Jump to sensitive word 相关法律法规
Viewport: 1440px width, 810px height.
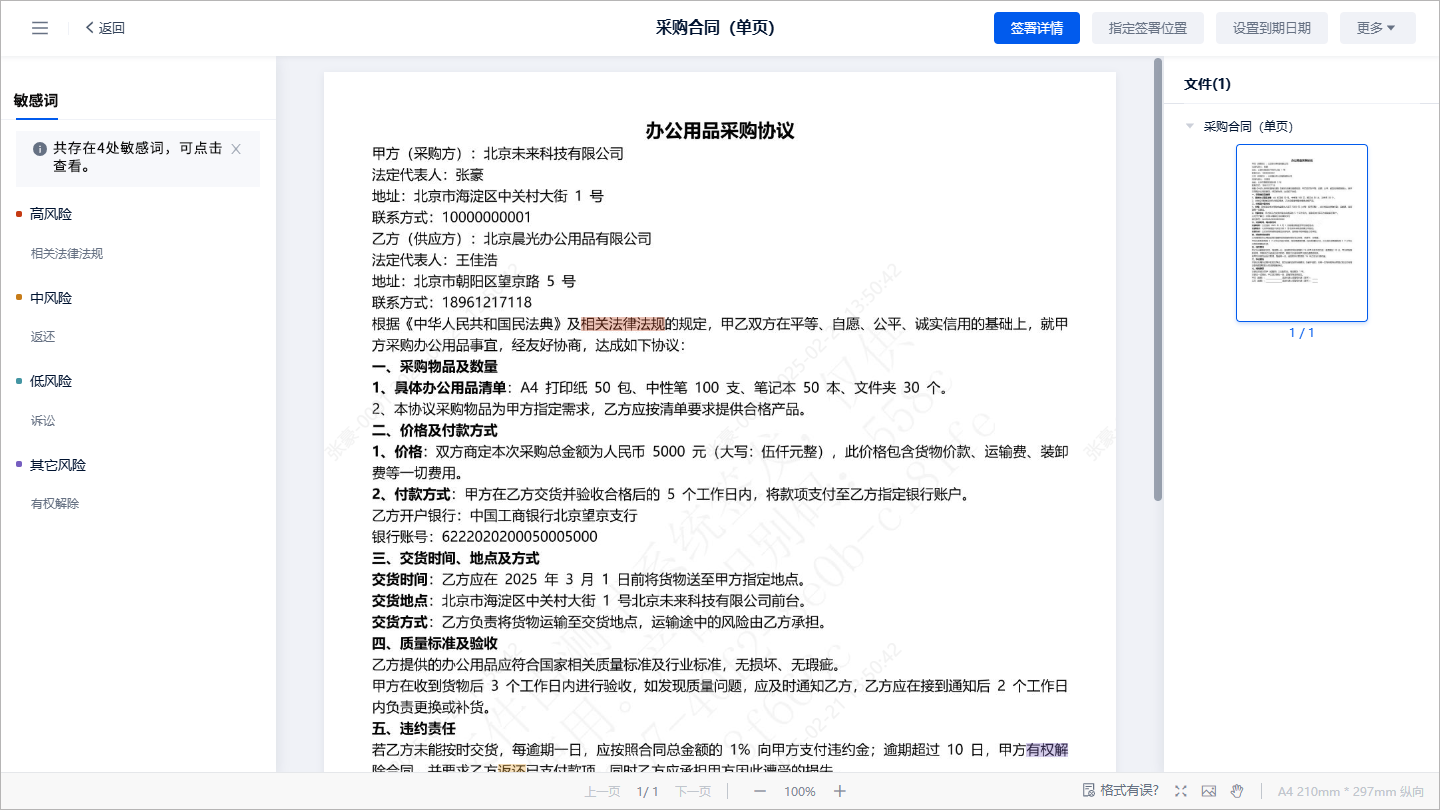point(67,253)
